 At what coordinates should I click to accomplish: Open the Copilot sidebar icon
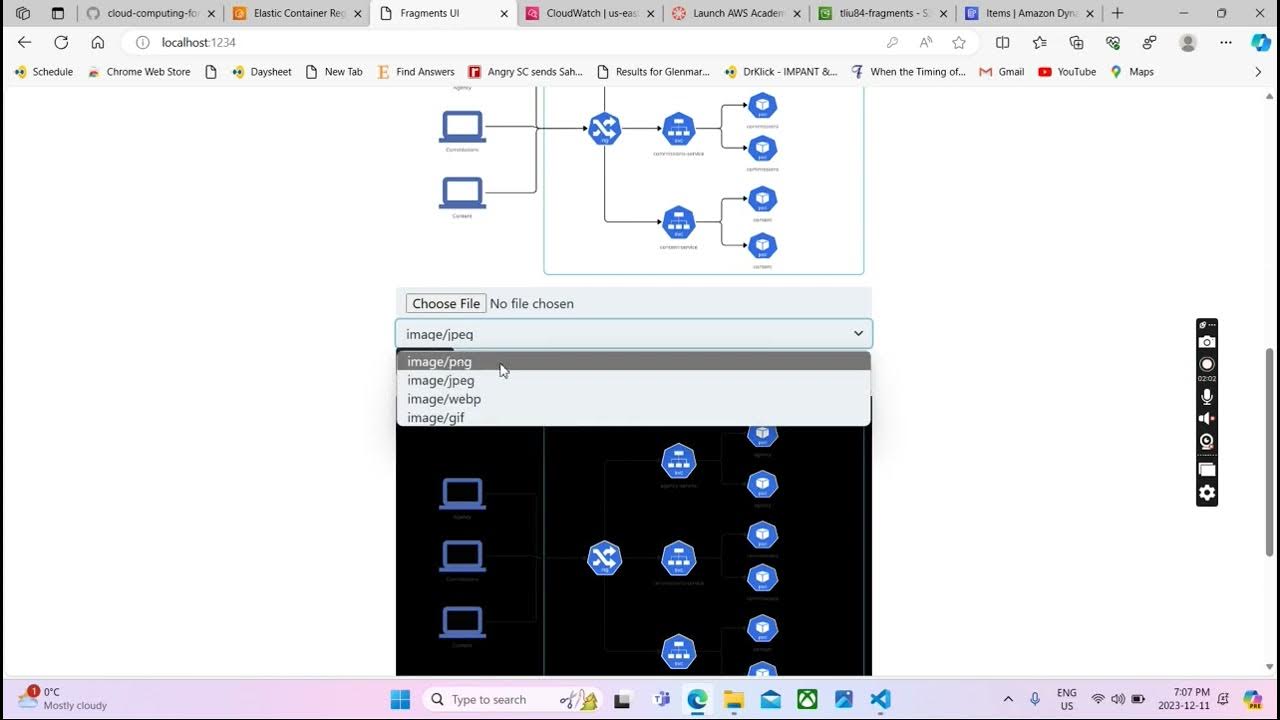click(1260, 42)
